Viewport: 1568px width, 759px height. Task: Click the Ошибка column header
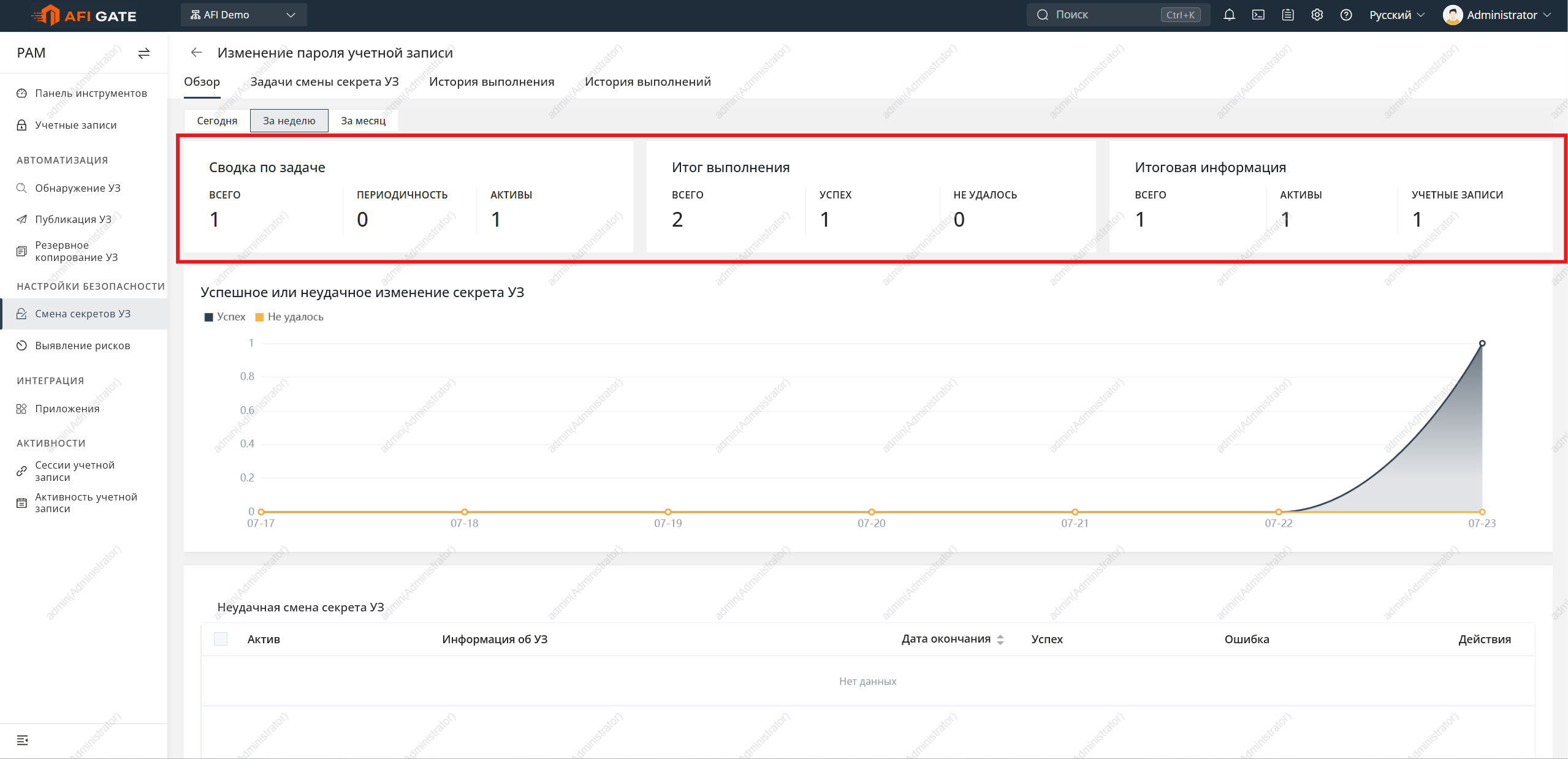[1247, 639]
